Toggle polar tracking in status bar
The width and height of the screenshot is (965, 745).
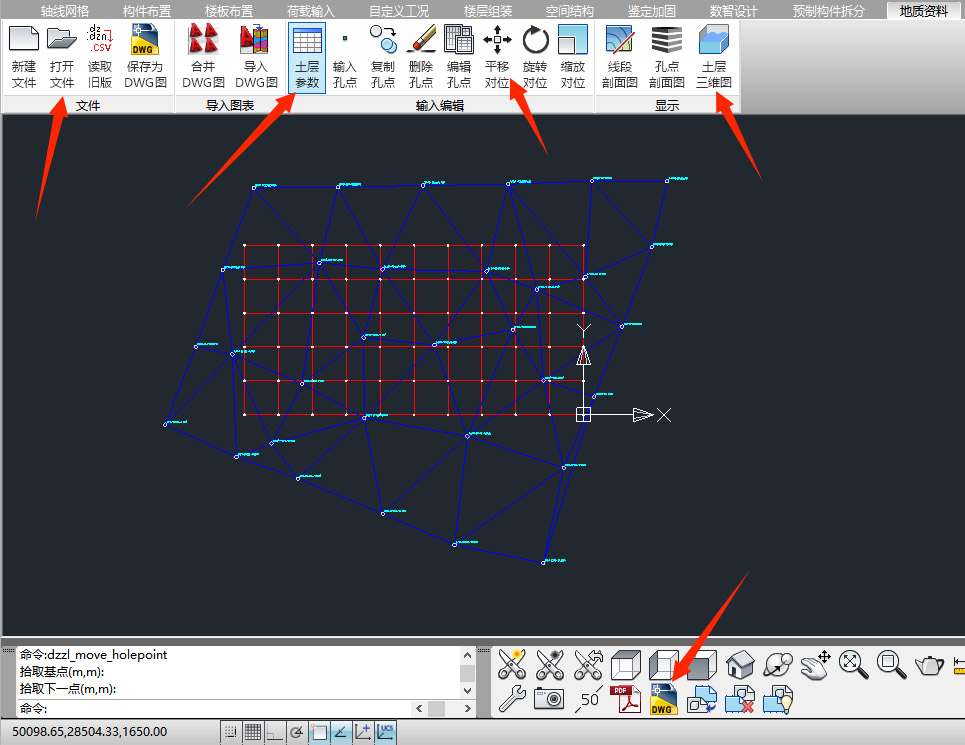(297, 732)
